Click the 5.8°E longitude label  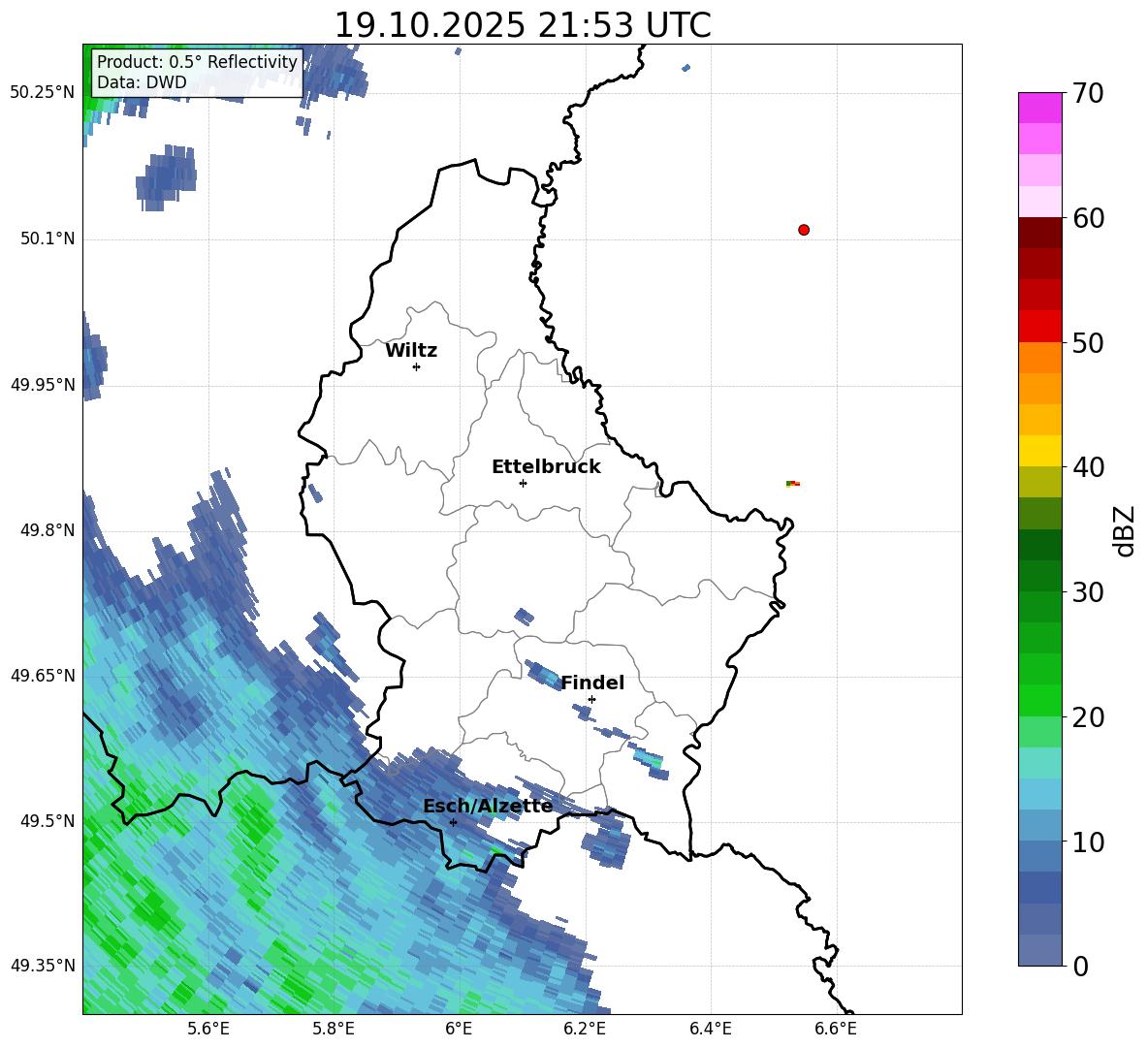(334, 1029)
